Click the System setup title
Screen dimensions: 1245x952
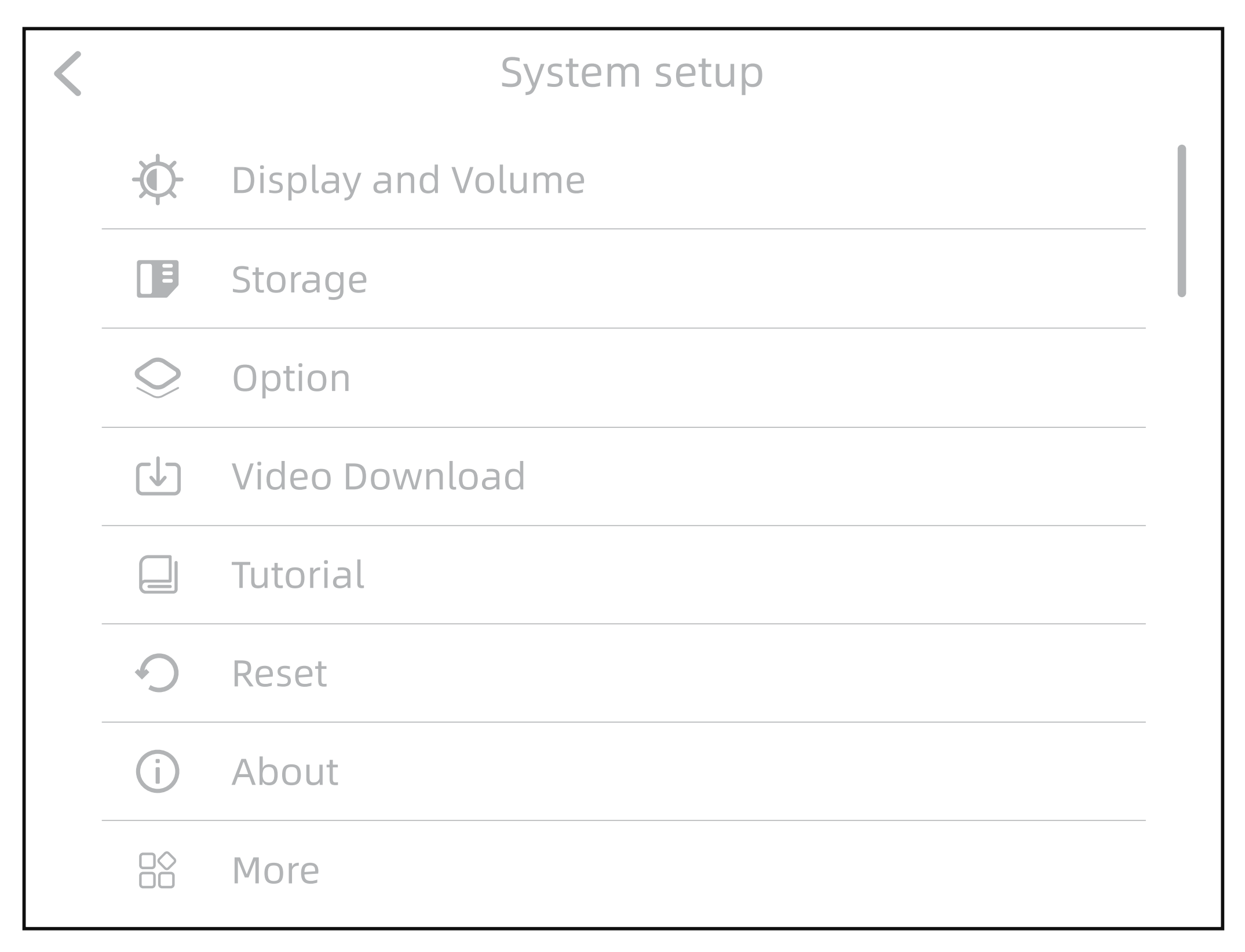point(631,73)
